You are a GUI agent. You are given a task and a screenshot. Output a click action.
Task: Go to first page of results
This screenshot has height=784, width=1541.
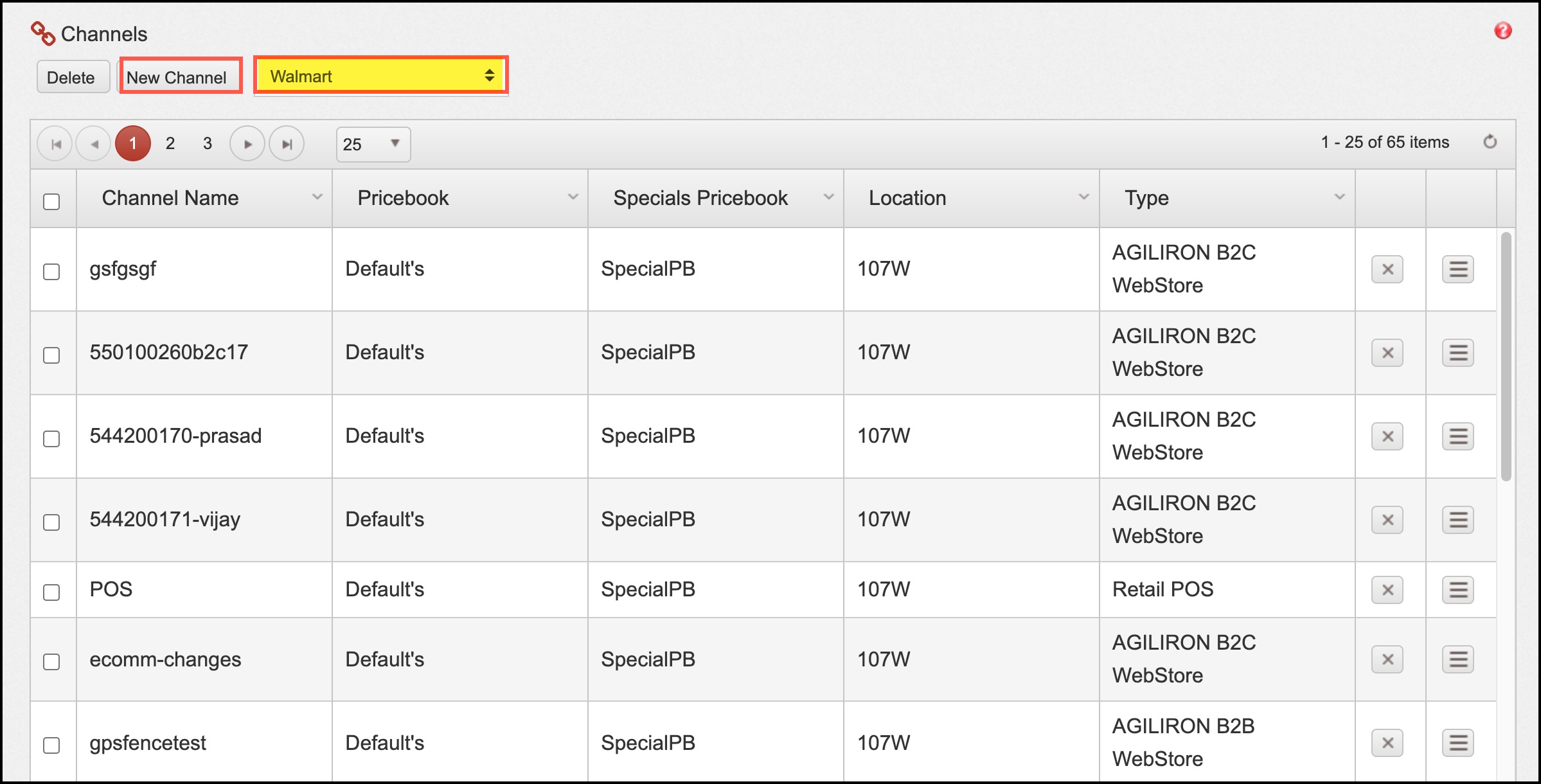55,144
